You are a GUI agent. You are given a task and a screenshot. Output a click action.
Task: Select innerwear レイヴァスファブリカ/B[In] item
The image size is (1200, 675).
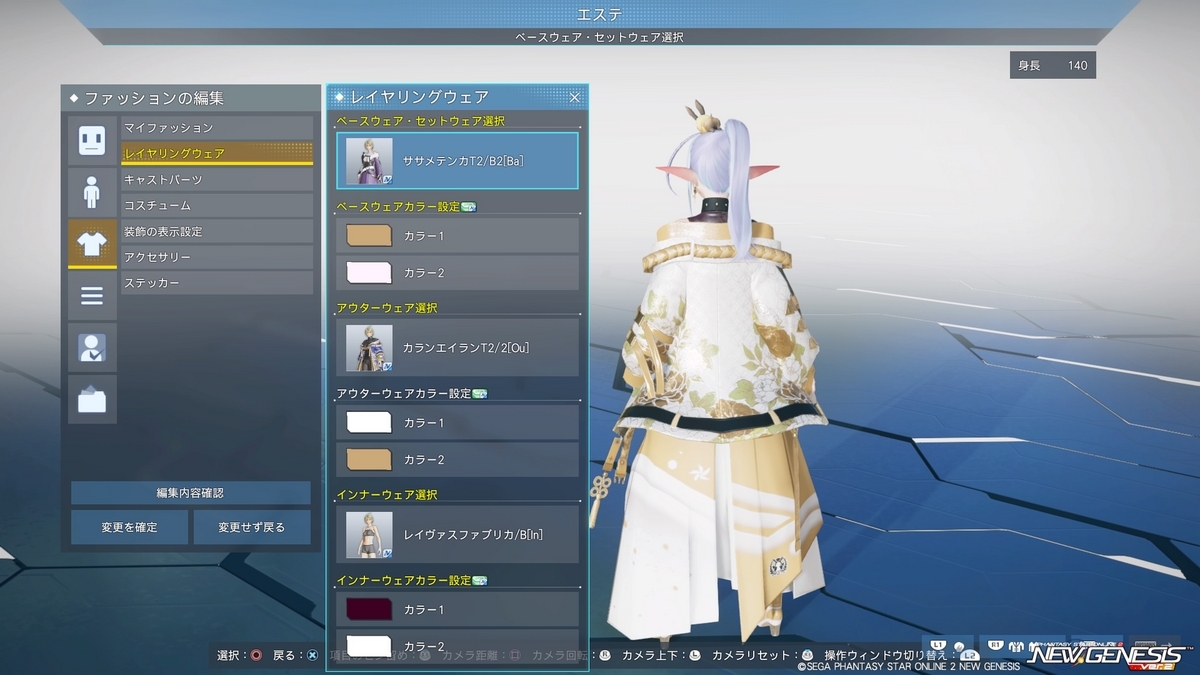457,534
